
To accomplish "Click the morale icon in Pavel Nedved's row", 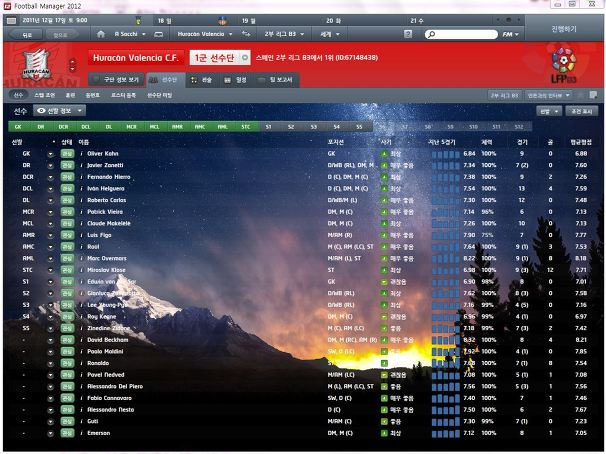I will click(384, 375).
